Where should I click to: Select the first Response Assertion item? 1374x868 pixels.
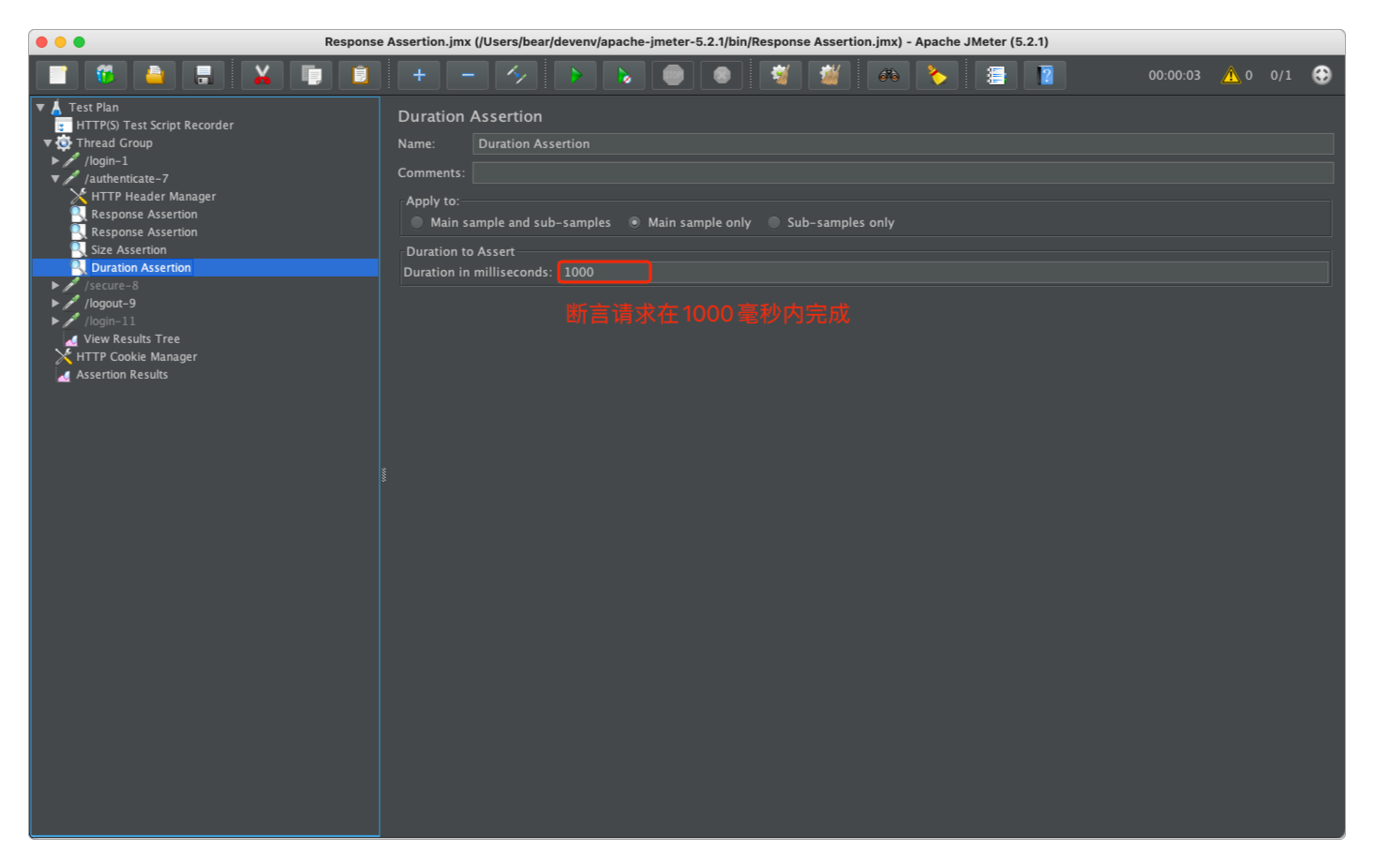click(144, 214)
